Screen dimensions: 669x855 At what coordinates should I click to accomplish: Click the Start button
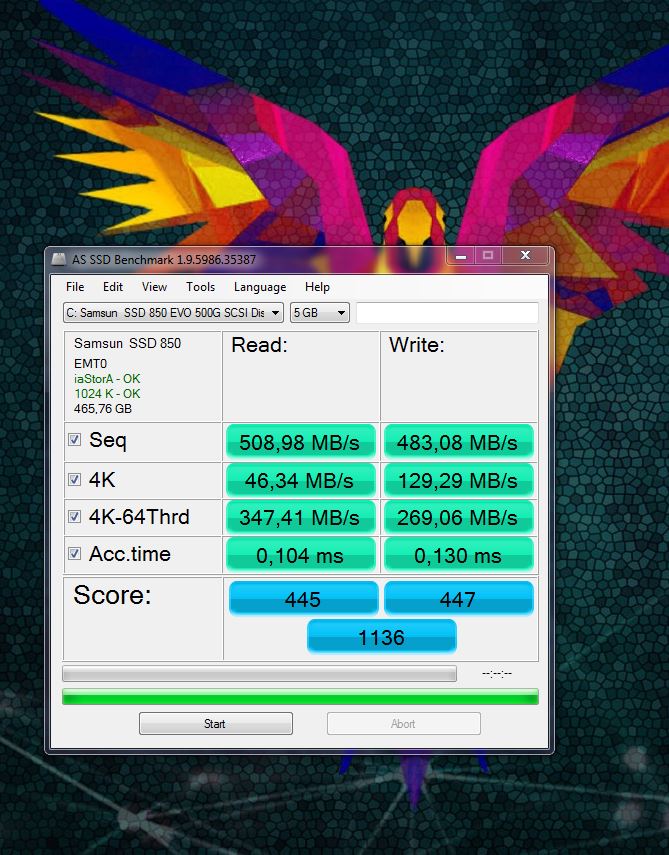[x=216, y=724]
